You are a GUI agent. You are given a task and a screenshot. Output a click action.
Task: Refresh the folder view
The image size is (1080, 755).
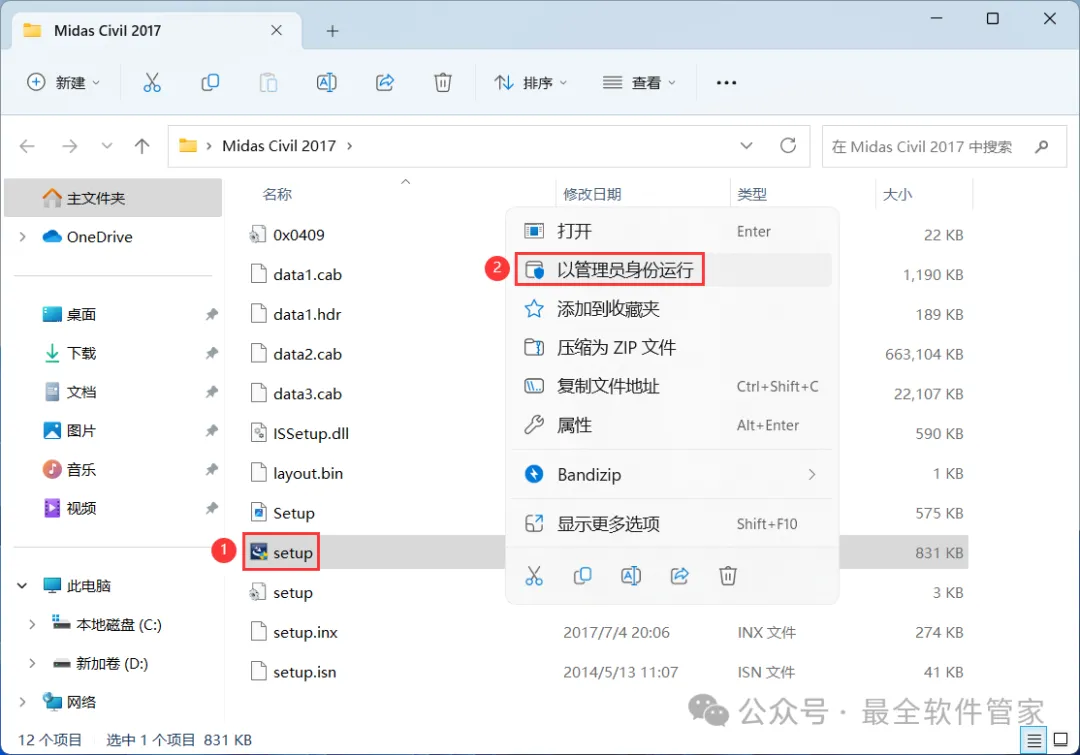(x=788, y=145)
